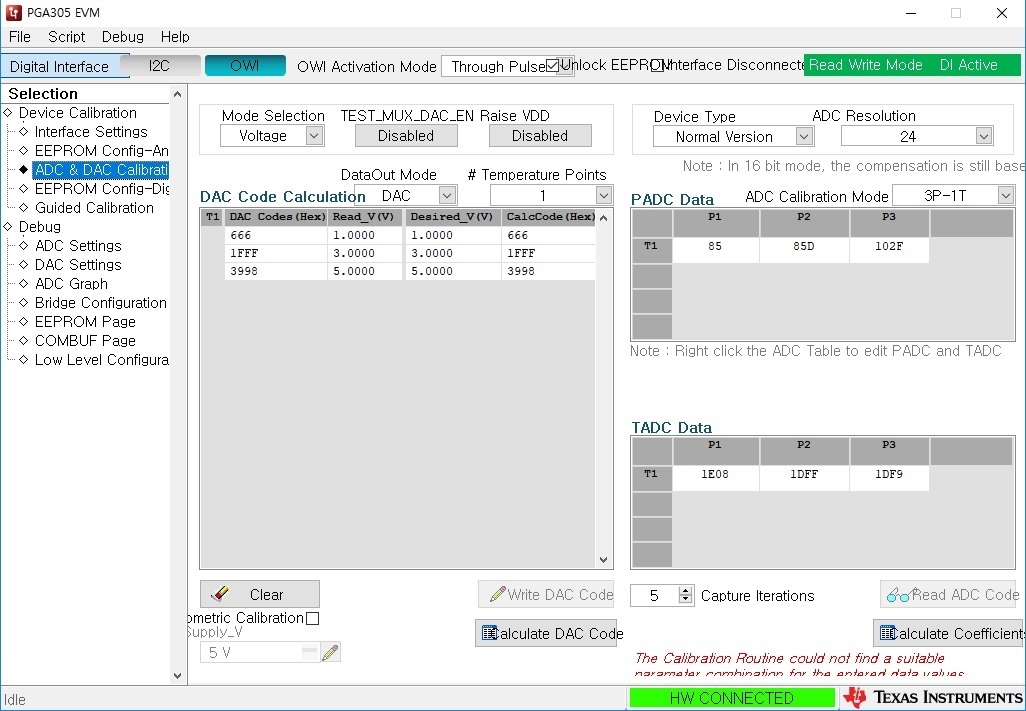Click the table icon on Calculate Coefficients

point(887,633)
